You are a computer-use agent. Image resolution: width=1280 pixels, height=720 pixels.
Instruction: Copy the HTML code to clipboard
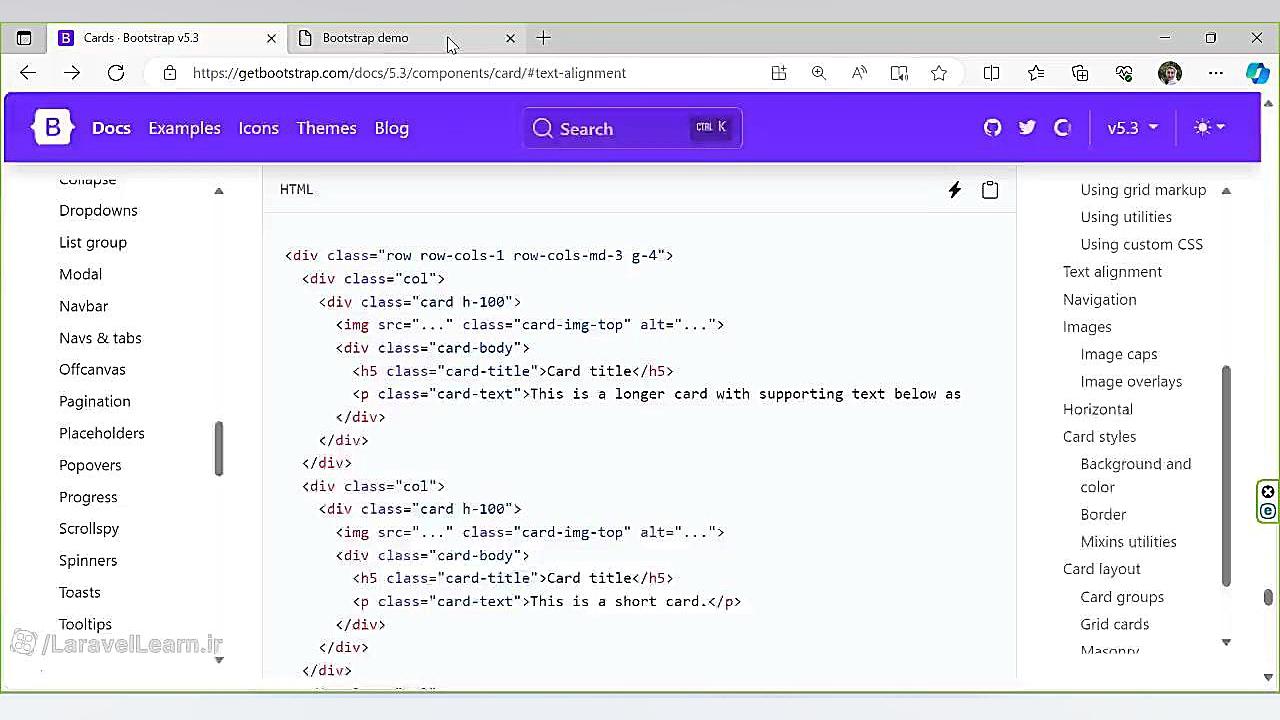[x=990, y=190]
